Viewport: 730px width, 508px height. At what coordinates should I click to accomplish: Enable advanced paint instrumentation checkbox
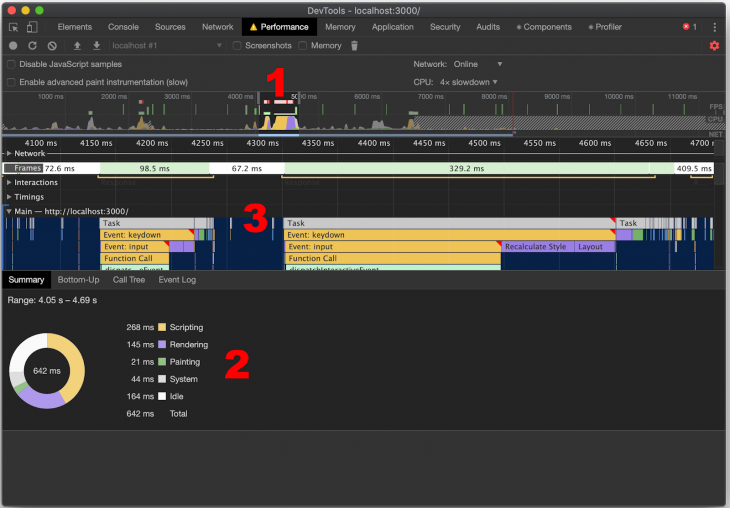pos(12,81)
